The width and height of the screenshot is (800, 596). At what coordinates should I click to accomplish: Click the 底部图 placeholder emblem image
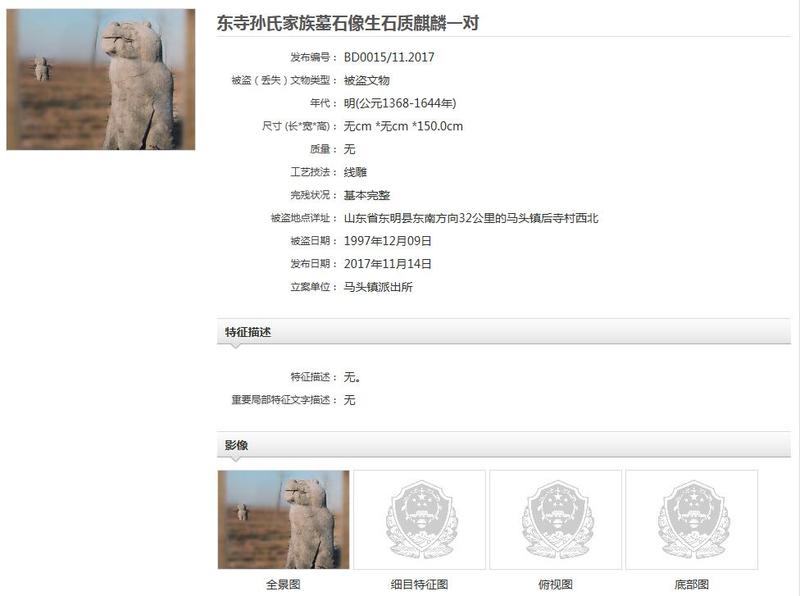coord(692,519)
